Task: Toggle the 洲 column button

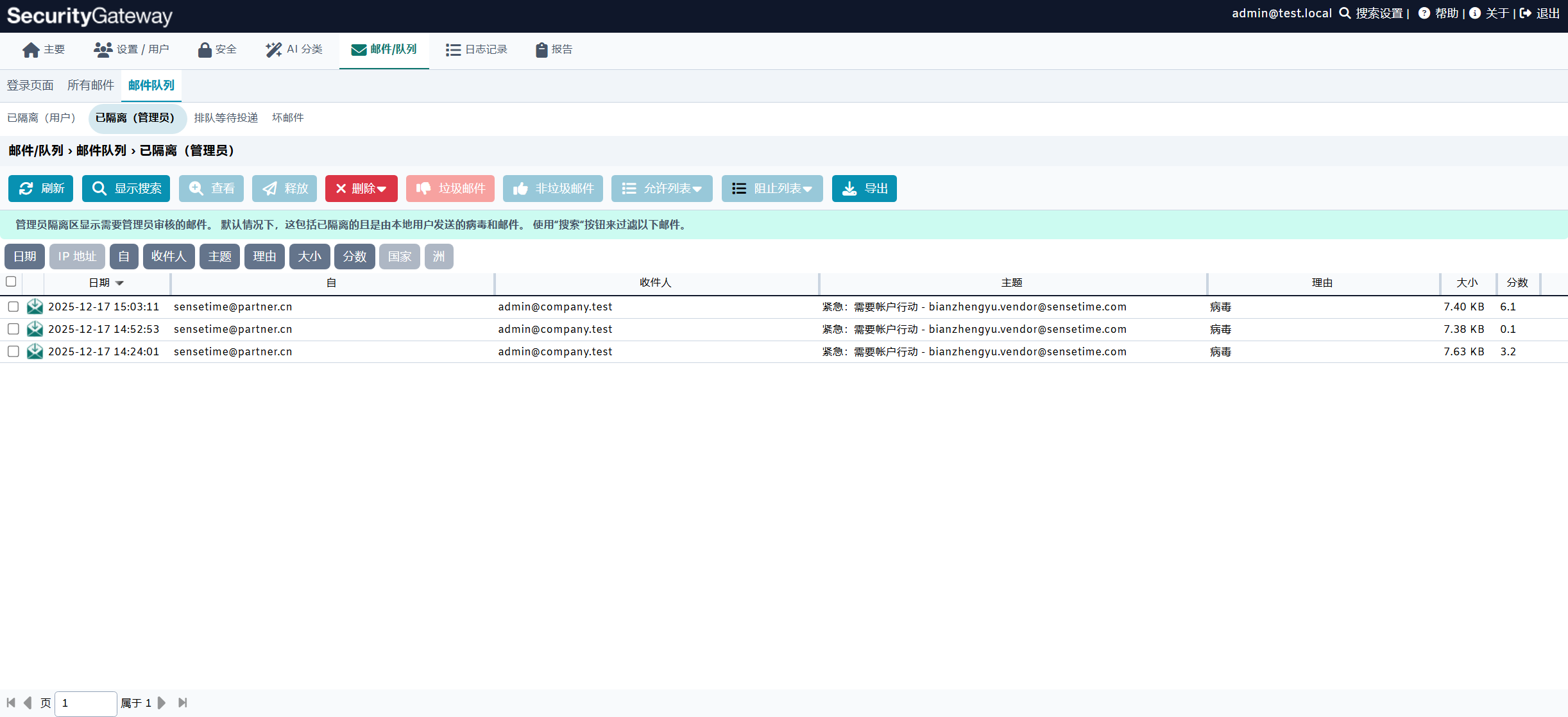Action: (439, 257)
